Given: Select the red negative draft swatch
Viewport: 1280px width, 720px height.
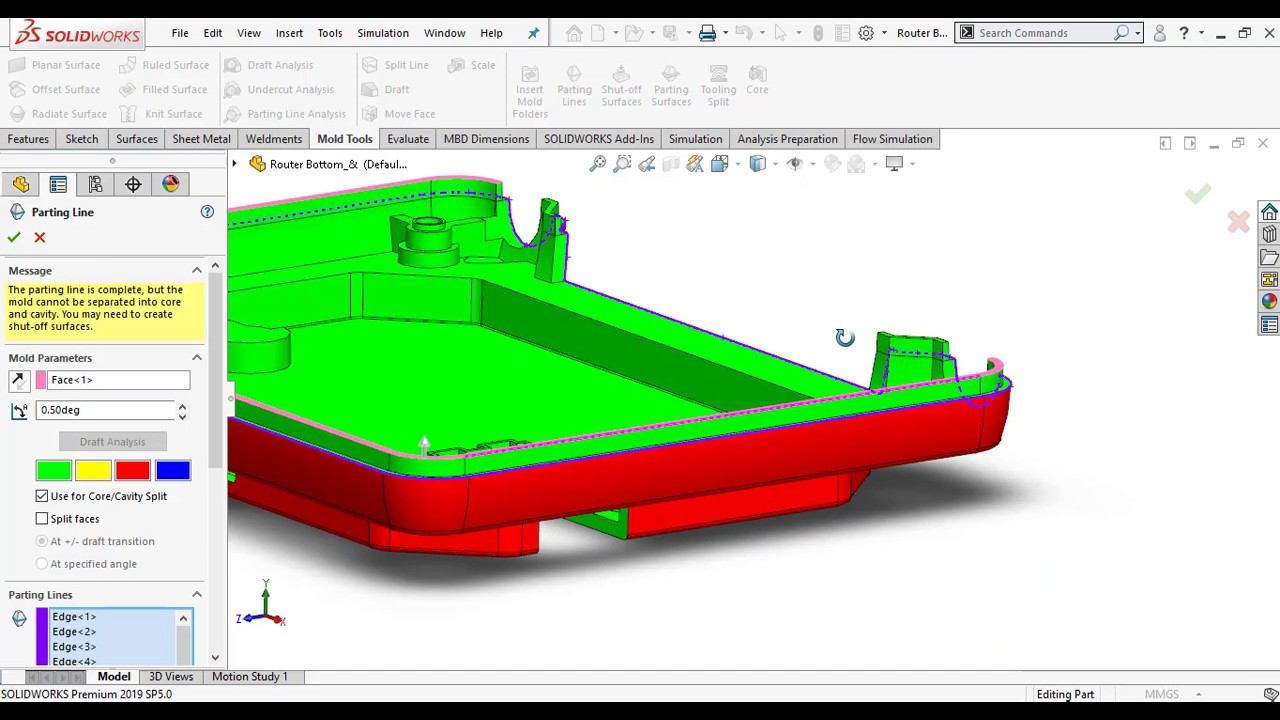Looking at the screenshot, I should coord(132,470).
